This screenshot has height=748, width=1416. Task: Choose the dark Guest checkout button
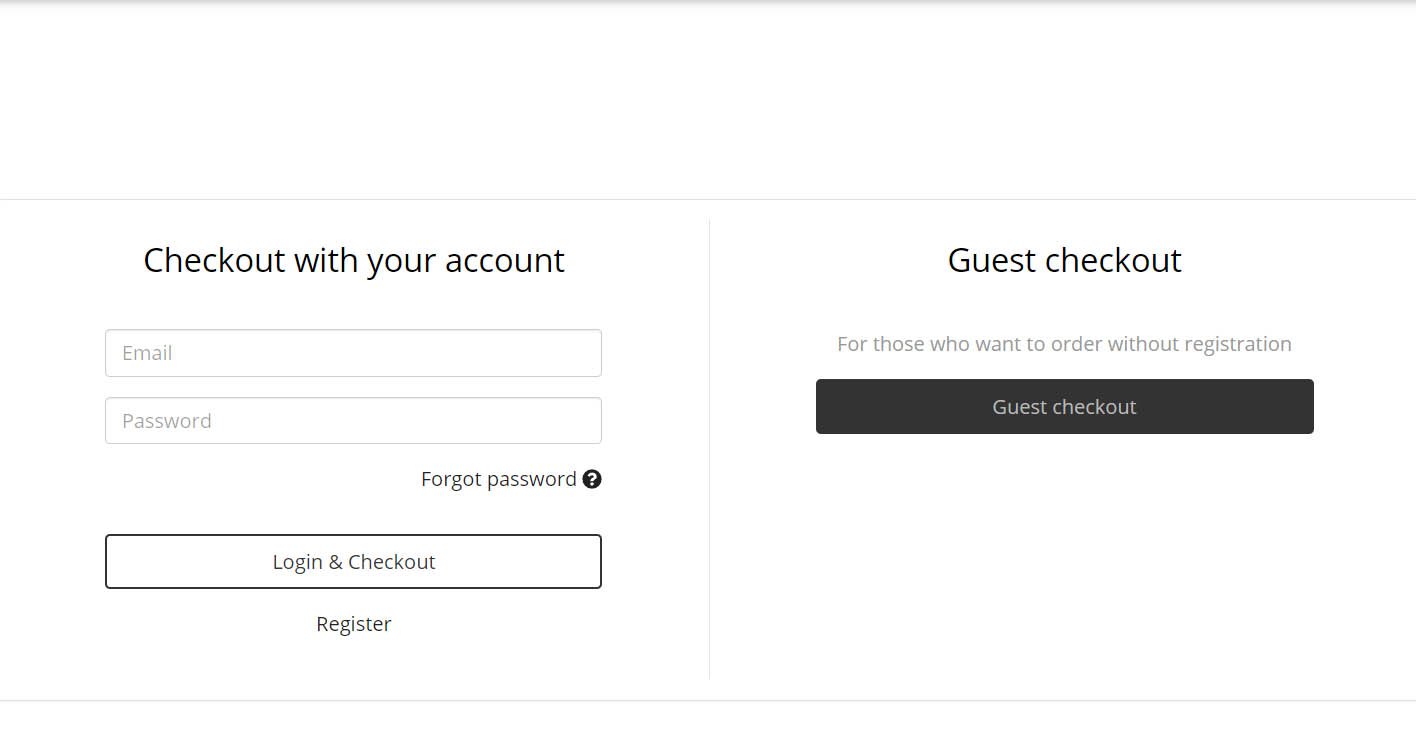pyautogui.click(x=1065, y=407)
